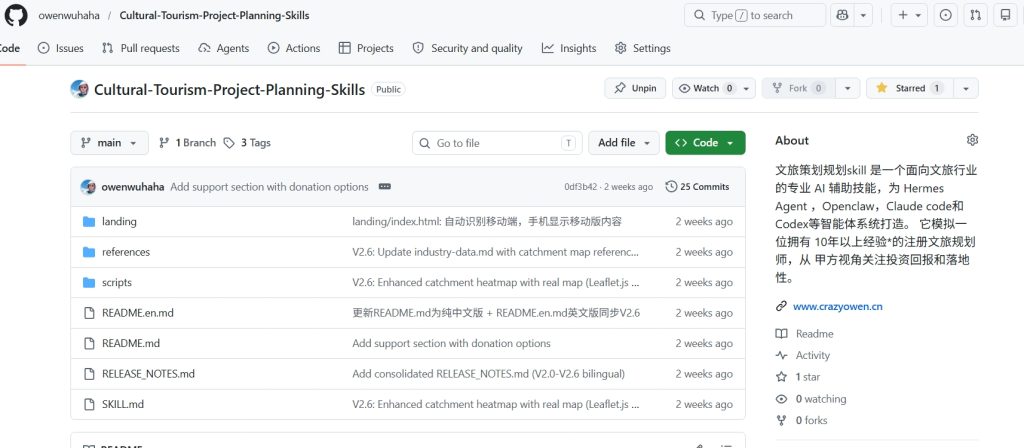The width and height of the screenshot is (1024, 448).
Task: Open the notifications inbox icon
Action: 1006,15
